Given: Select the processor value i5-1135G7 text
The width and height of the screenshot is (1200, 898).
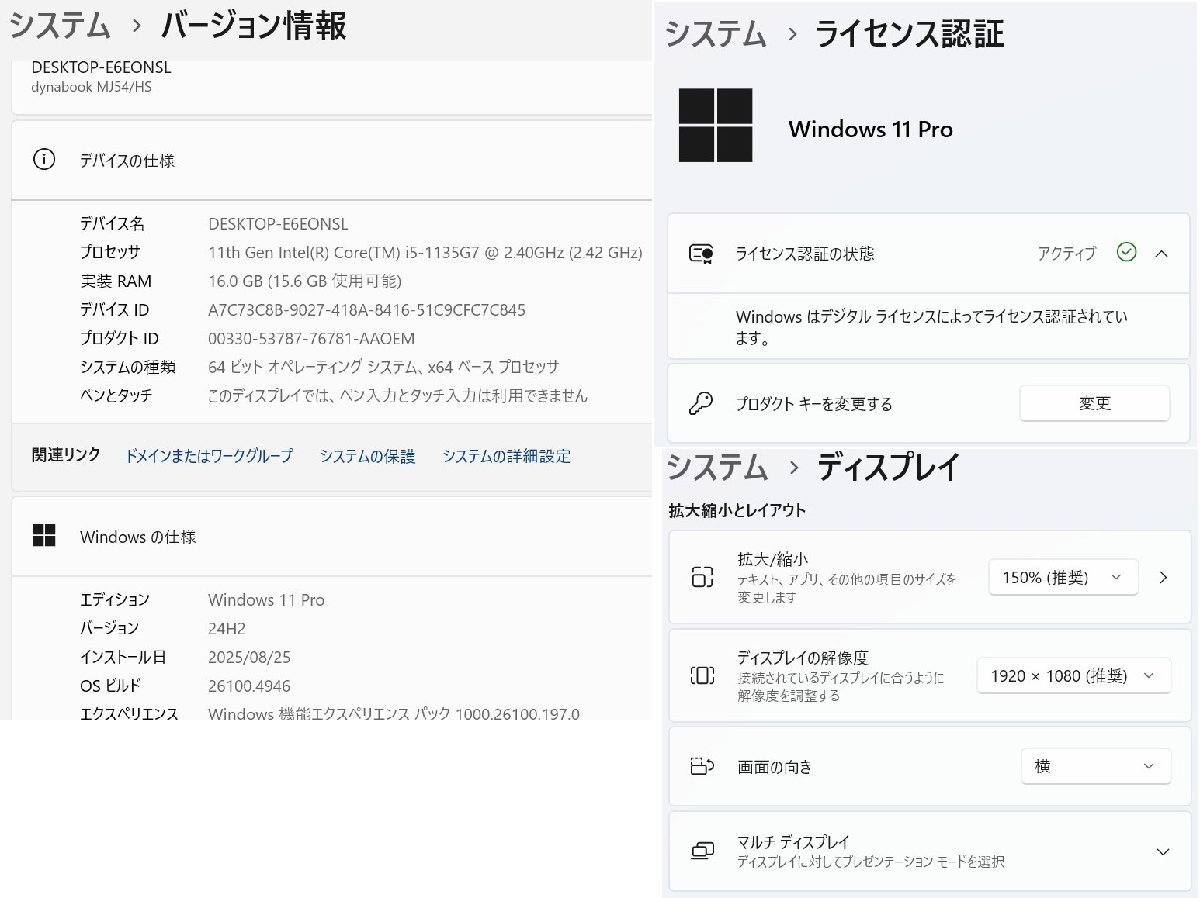Looking at the screenshot, I should click(x=425, y=253).
